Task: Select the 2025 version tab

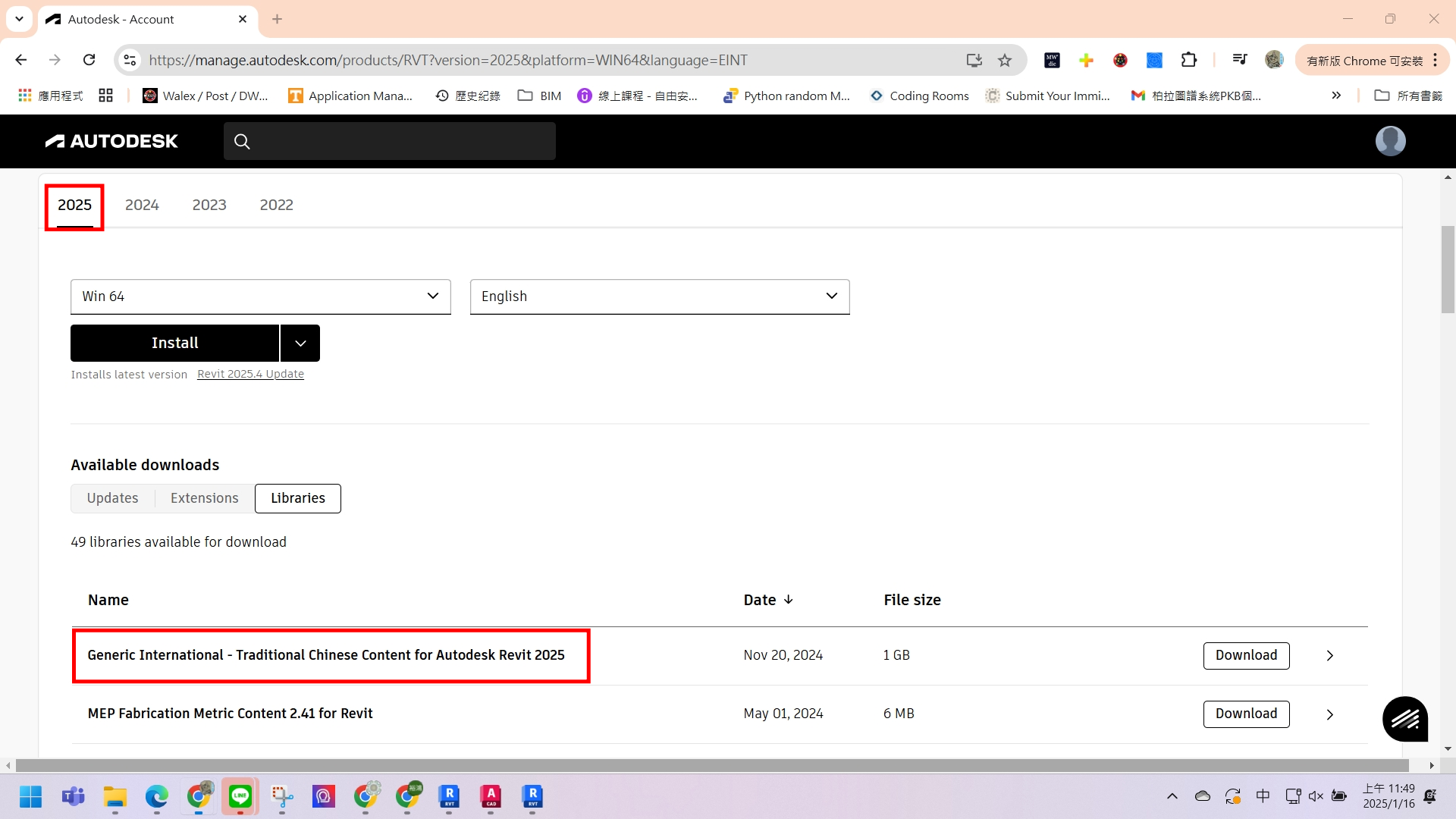Action: pyautogui.click(x=74, y=206)
